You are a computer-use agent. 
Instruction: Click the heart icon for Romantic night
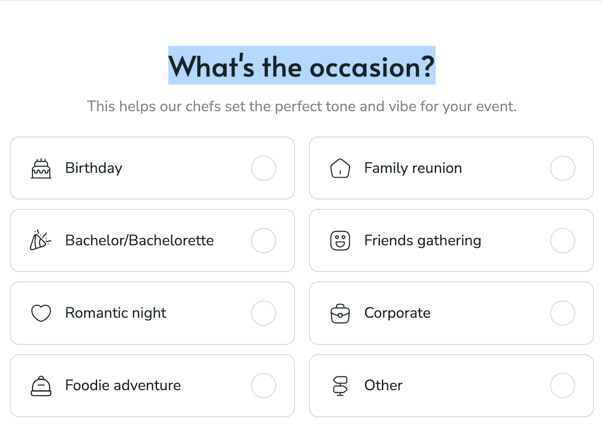pos(41,313)
